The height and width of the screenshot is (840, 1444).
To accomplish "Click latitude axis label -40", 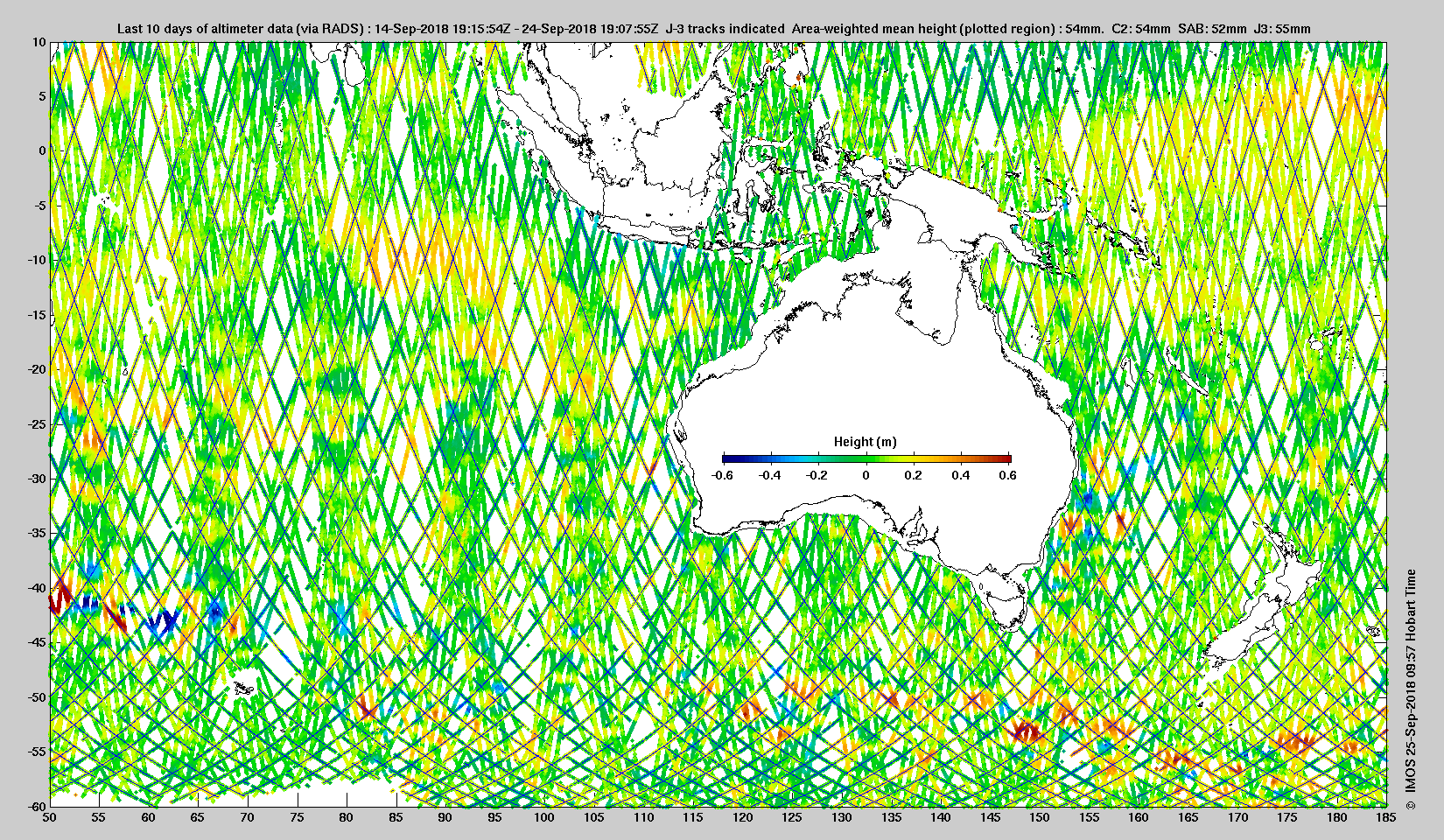I will coord(37,588).
